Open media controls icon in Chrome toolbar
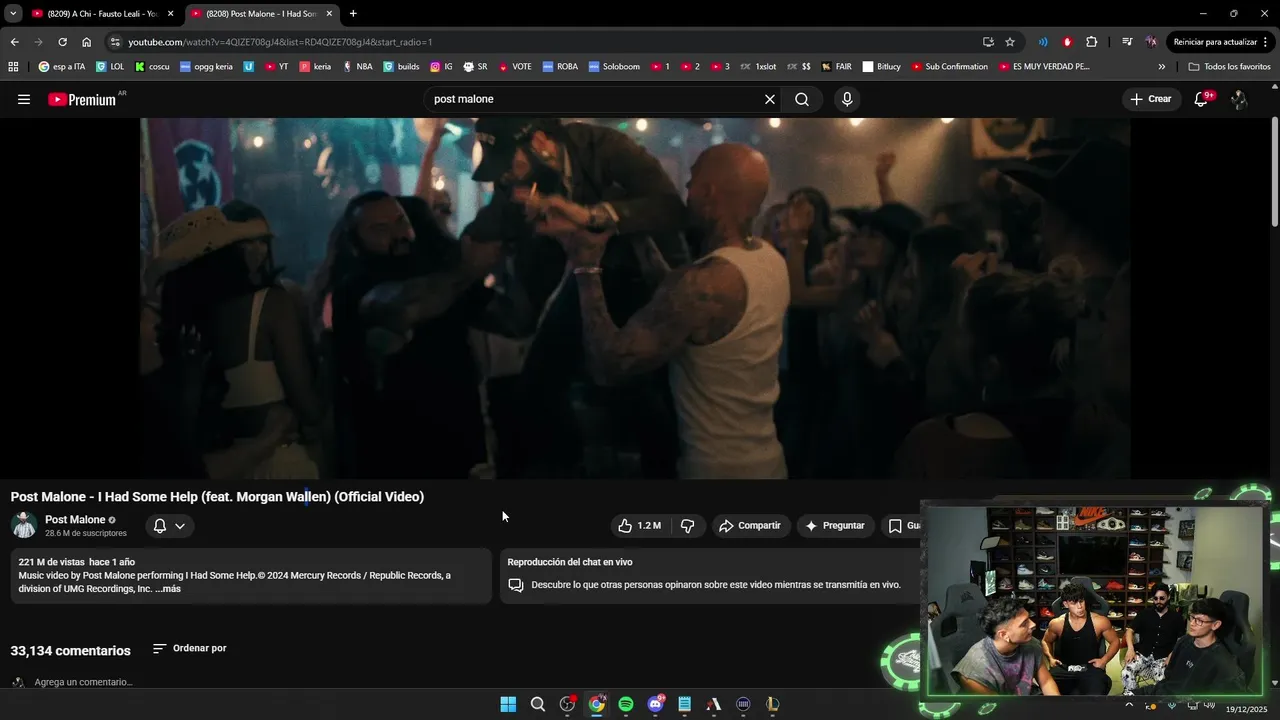The height and width of the screenshot is (720, 1280). click(x=1127, y=42)
